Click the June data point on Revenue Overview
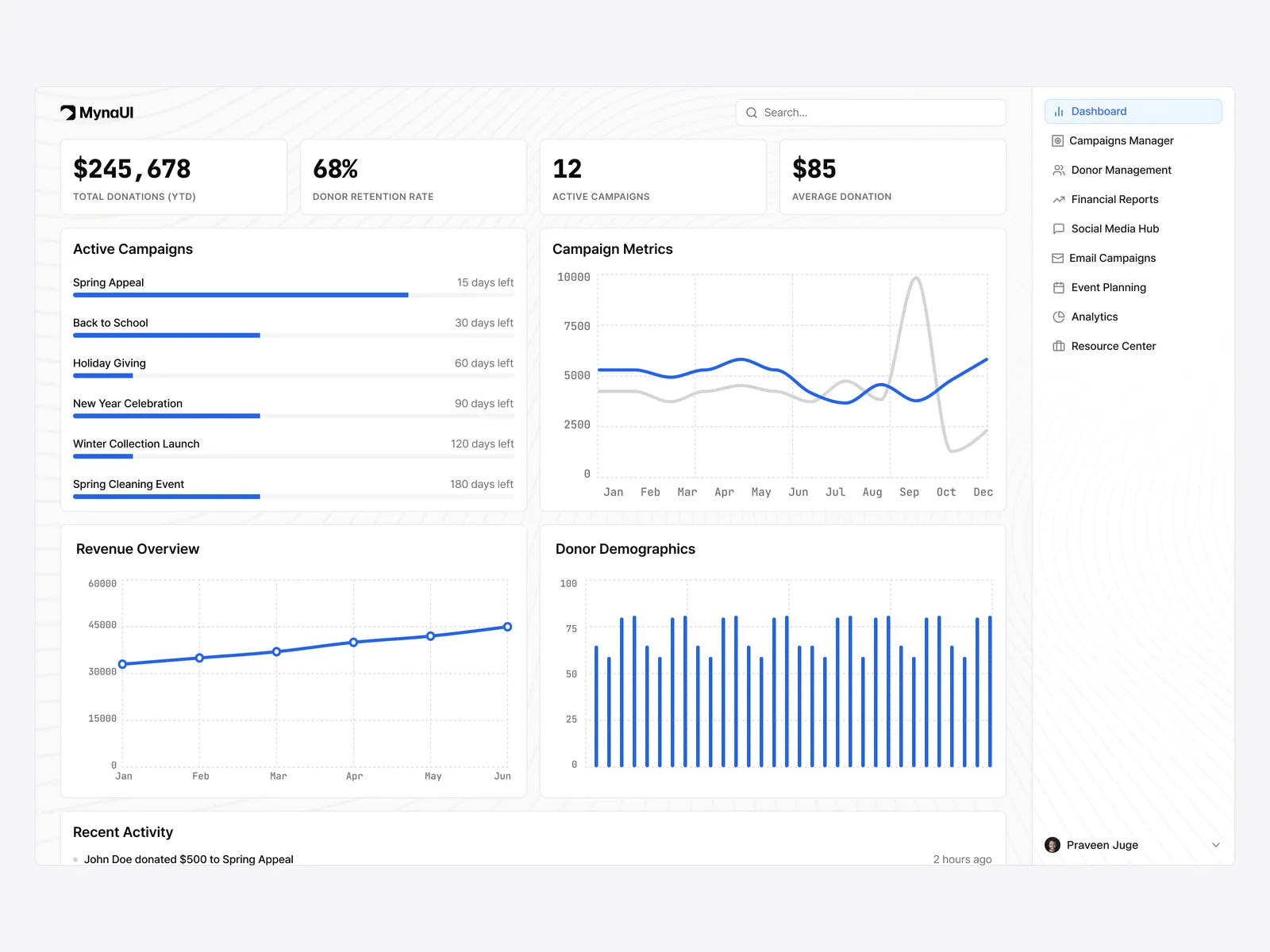The width and height of the screenshot is (1270, 952). (x=507, y=627)
